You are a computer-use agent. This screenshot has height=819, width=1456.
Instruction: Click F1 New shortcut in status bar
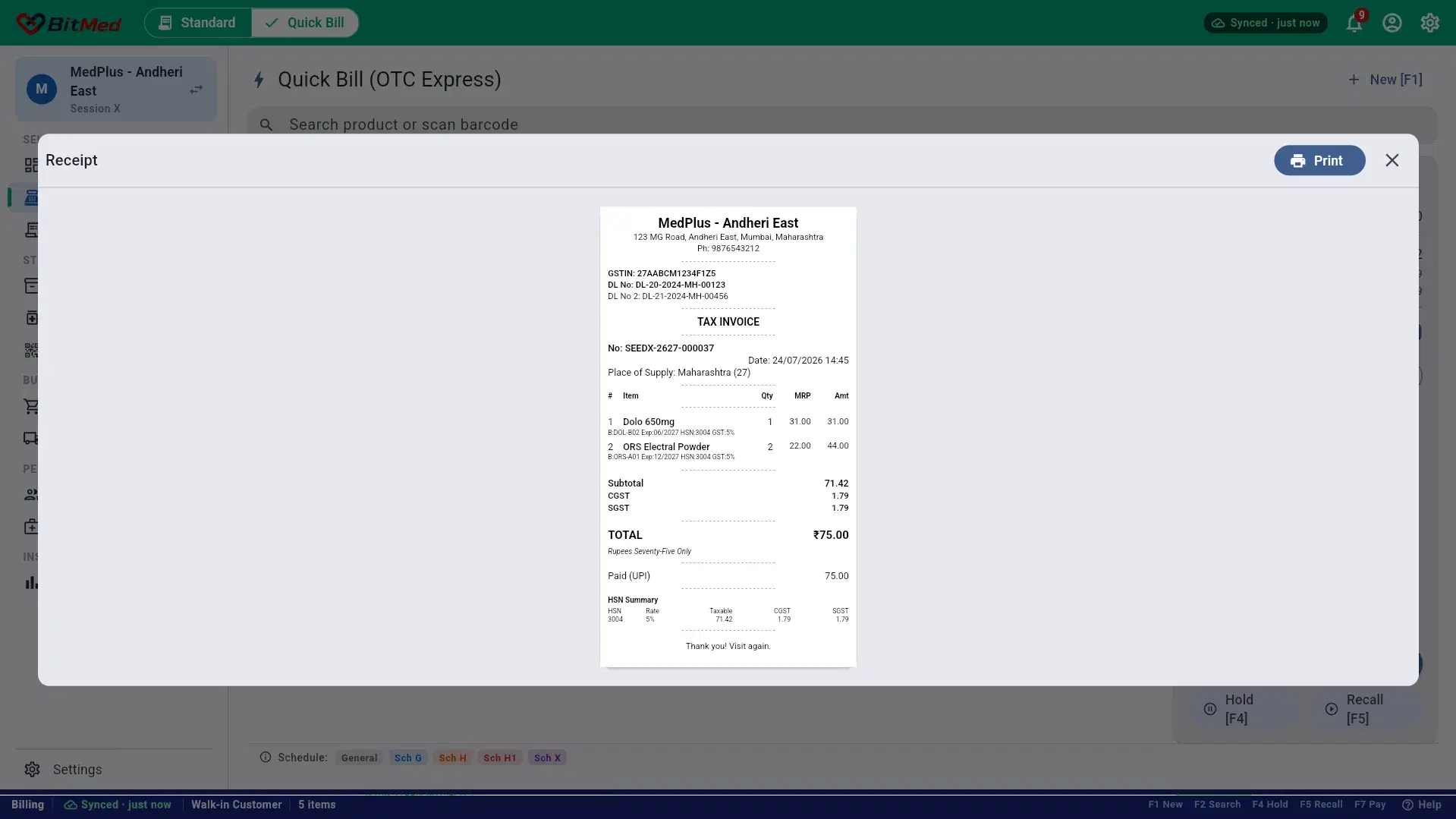click(x=1165, y=805)
